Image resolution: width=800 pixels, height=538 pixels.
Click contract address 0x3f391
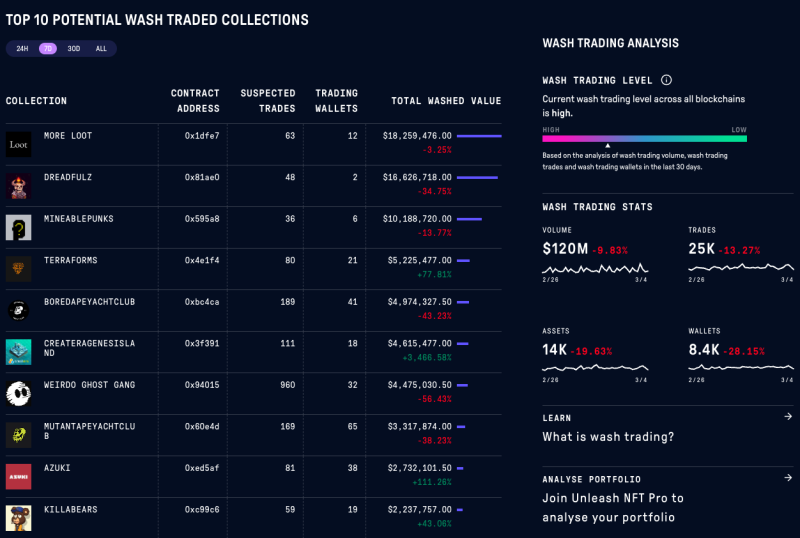202,343
